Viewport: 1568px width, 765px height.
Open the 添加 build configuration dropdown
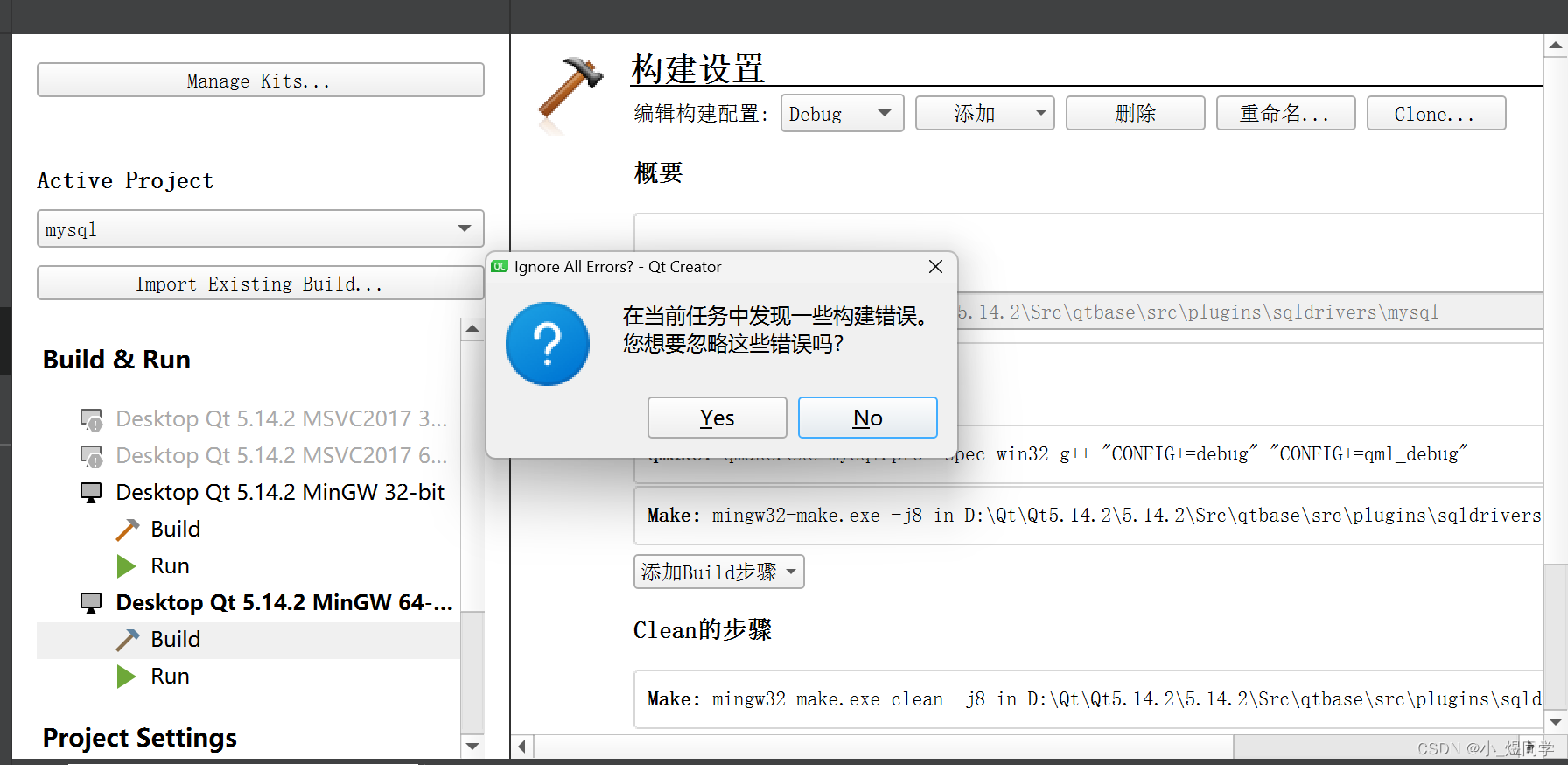click(x=984, y=113)
